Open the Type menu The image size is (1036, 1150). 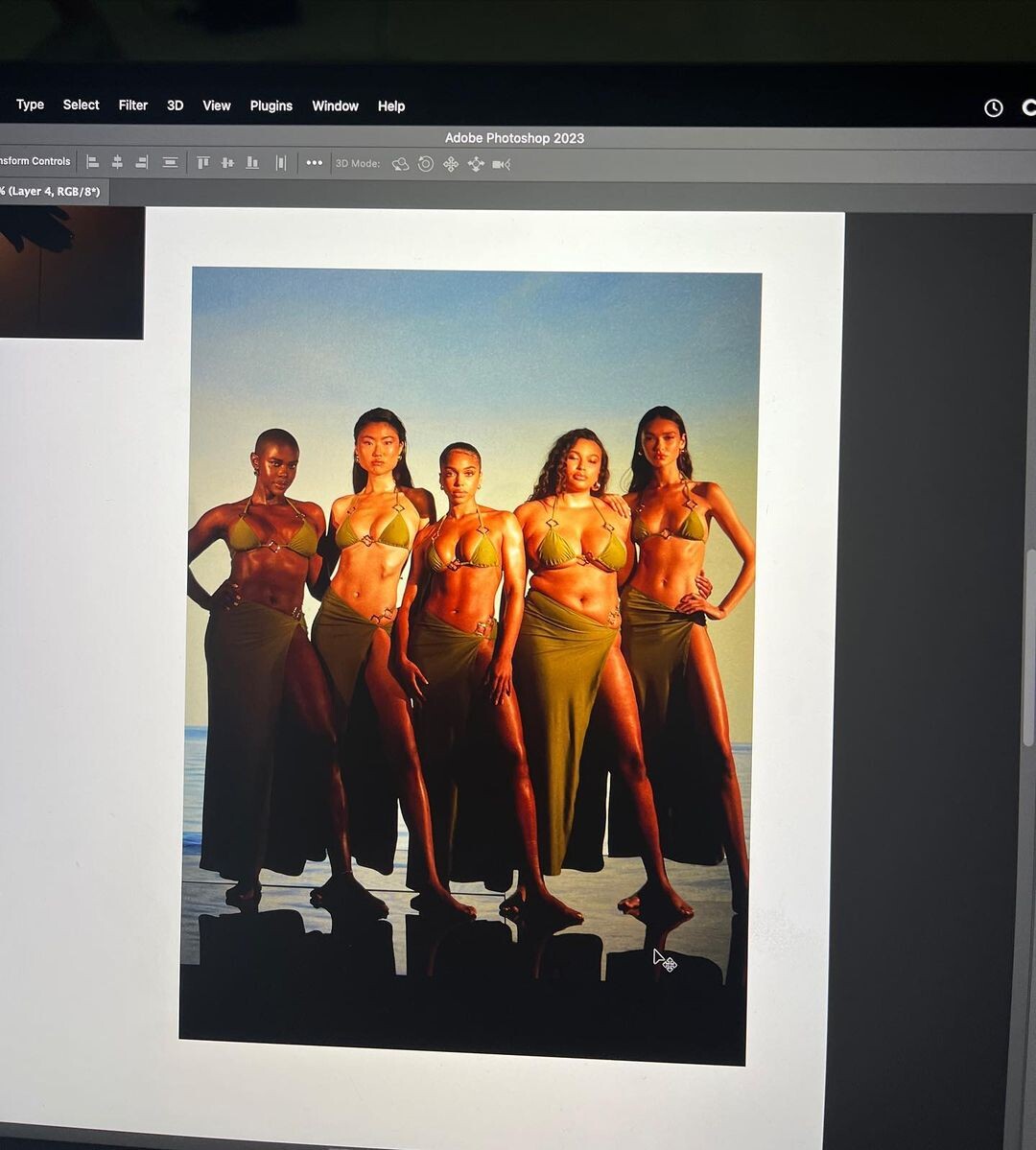[x=30, y=105]
